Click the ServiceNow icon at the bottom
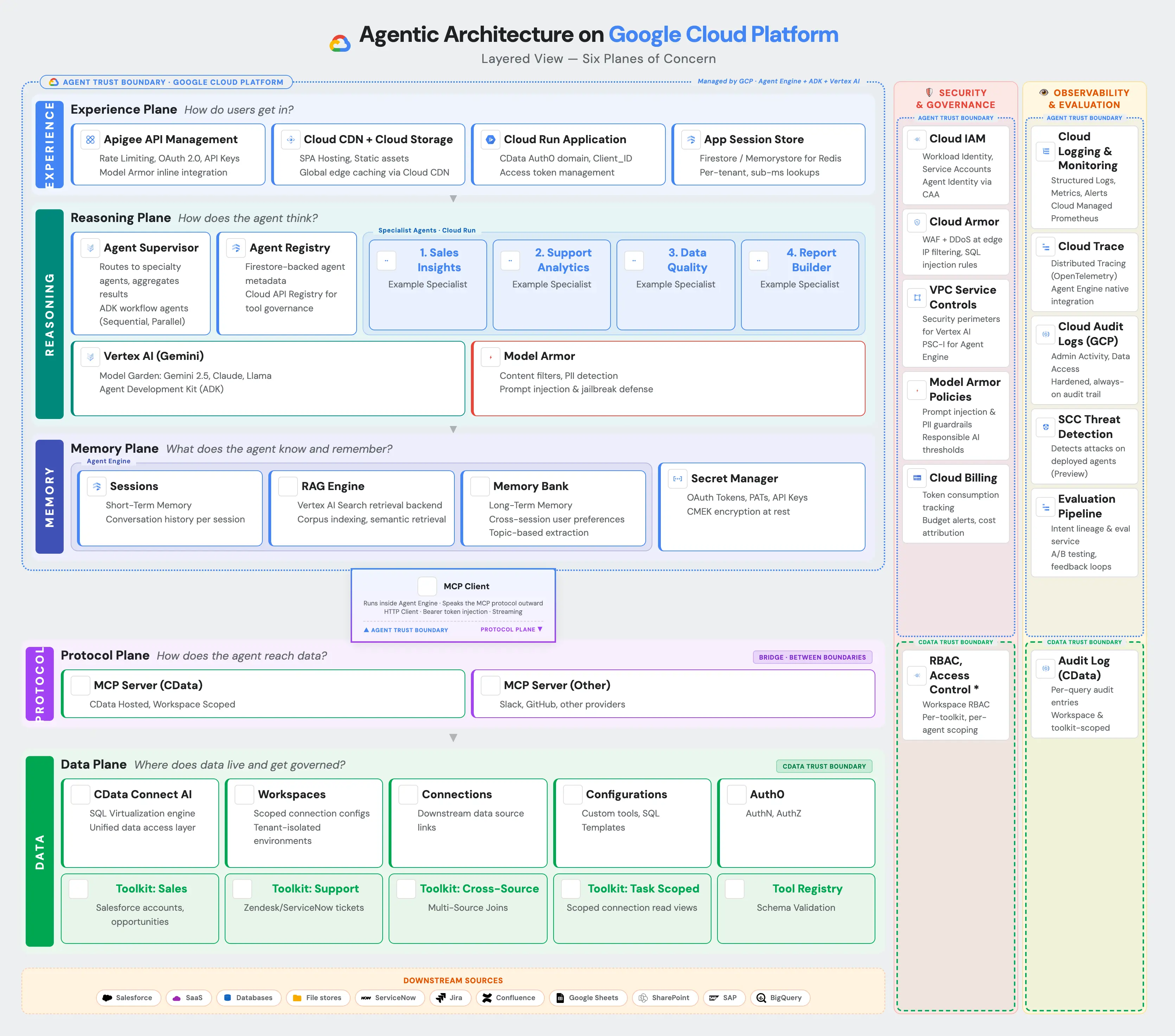This screenshot has width=1175, height=1036. point(366,998)
